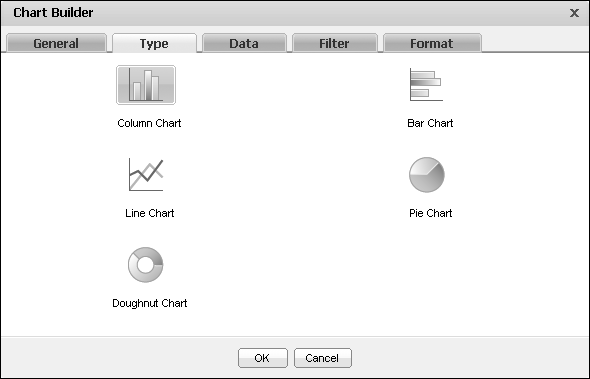Click the "Pie Chart" text label
This screenshot has width=590, height=379.
pyautogui.click(x=430, y=213)
